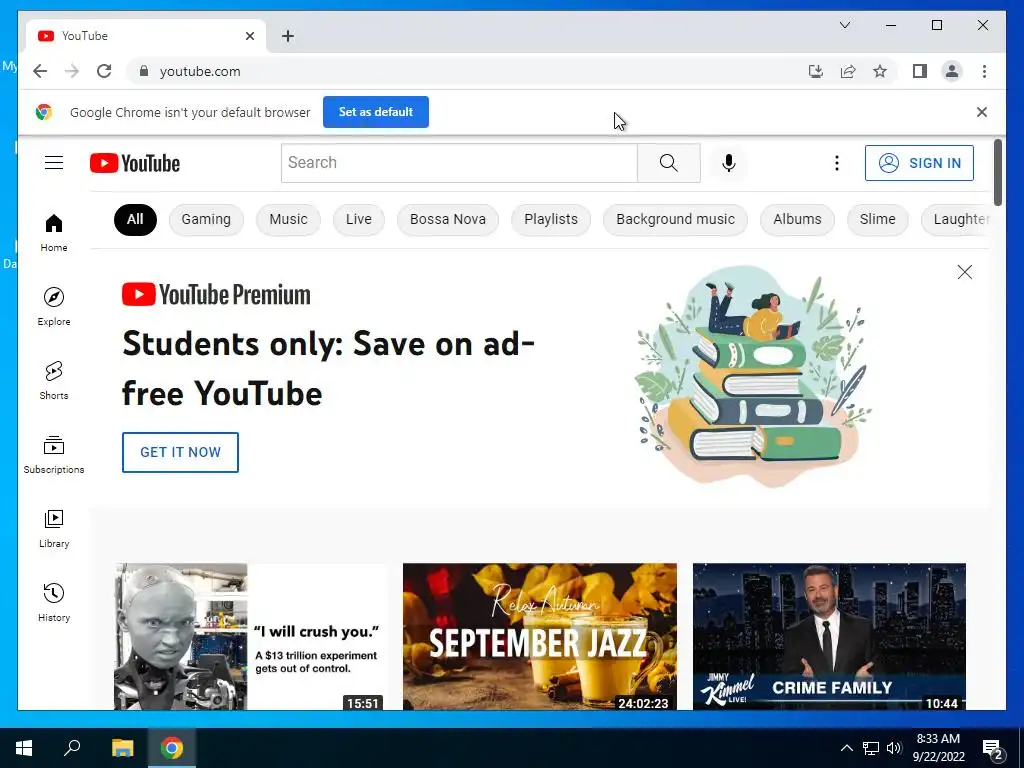
Task: Dismiss the default browser infobar
Action: 982,112
